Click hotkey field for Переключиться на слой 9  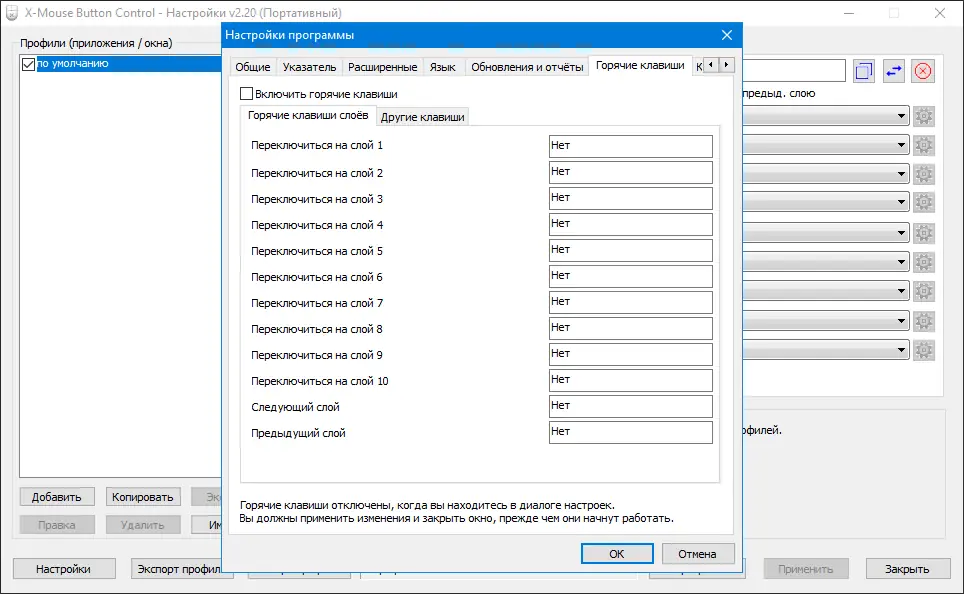(631, 354)
